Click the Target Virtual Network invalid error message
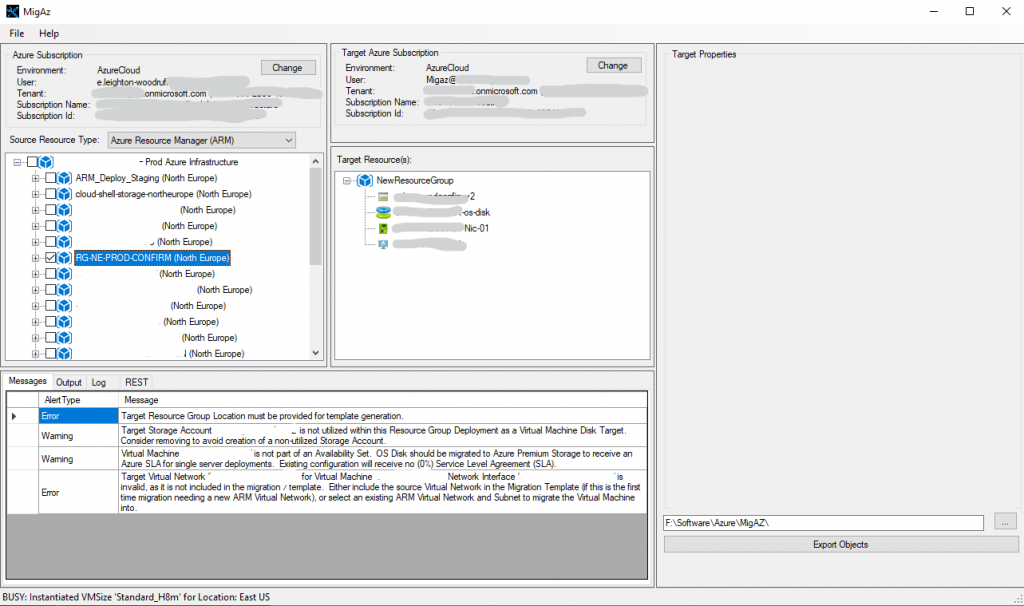 [x=383, y=492]
